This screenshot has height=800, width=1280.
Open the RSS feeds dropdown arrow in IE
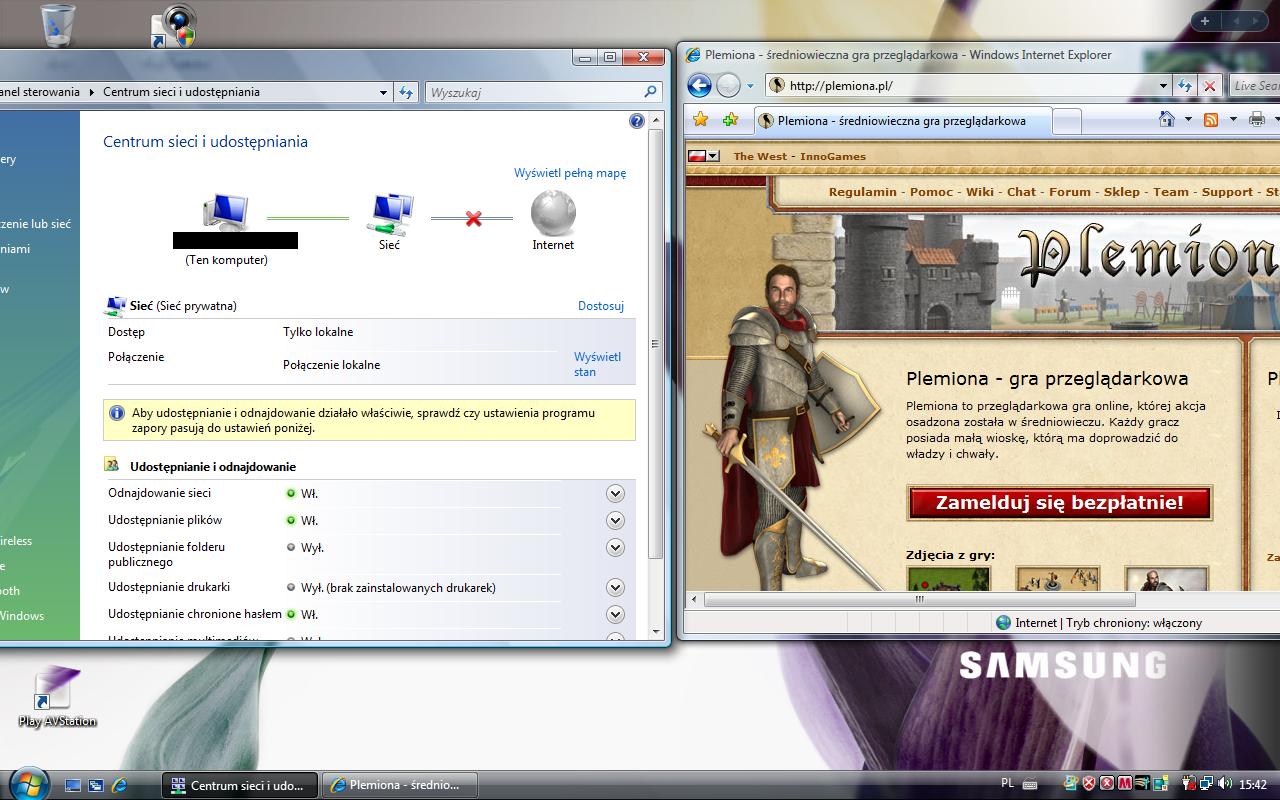click(1232, 120)
